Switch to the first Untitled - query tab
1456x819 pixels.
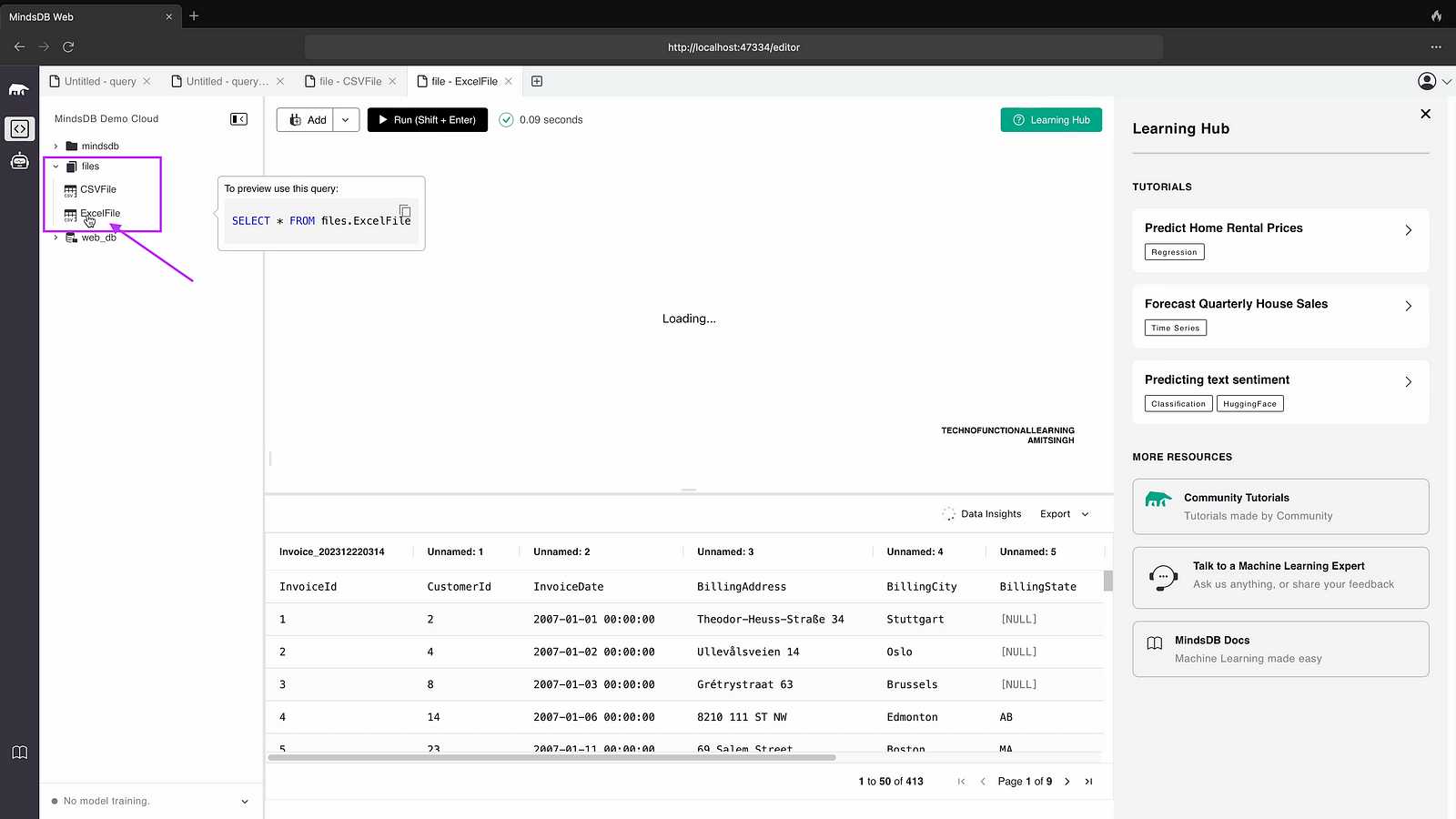[x=100, y=81]
